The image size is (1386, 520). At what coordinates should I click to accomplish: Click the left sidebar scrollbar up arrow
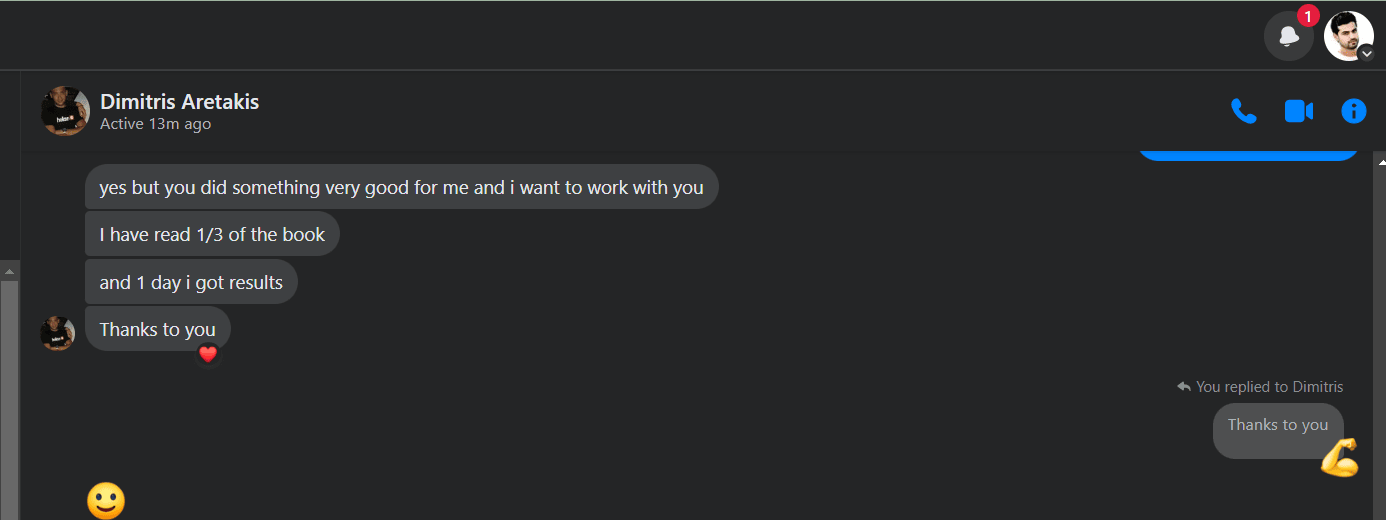click(9, 271)
